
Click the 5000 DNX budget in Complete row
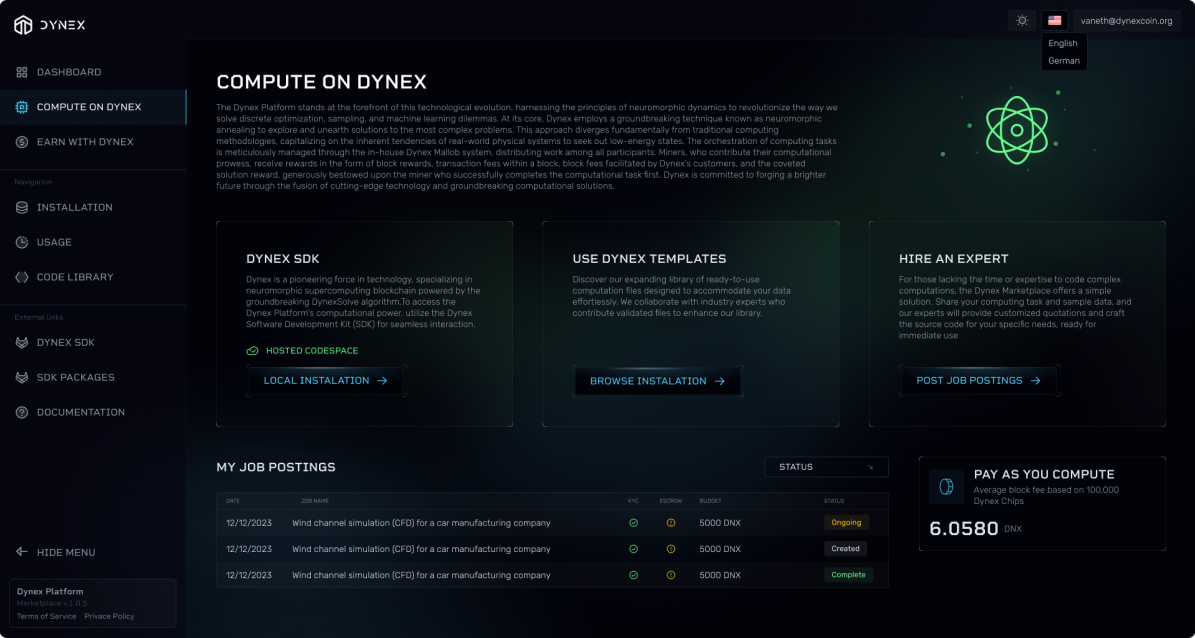(x=720, y=575)
